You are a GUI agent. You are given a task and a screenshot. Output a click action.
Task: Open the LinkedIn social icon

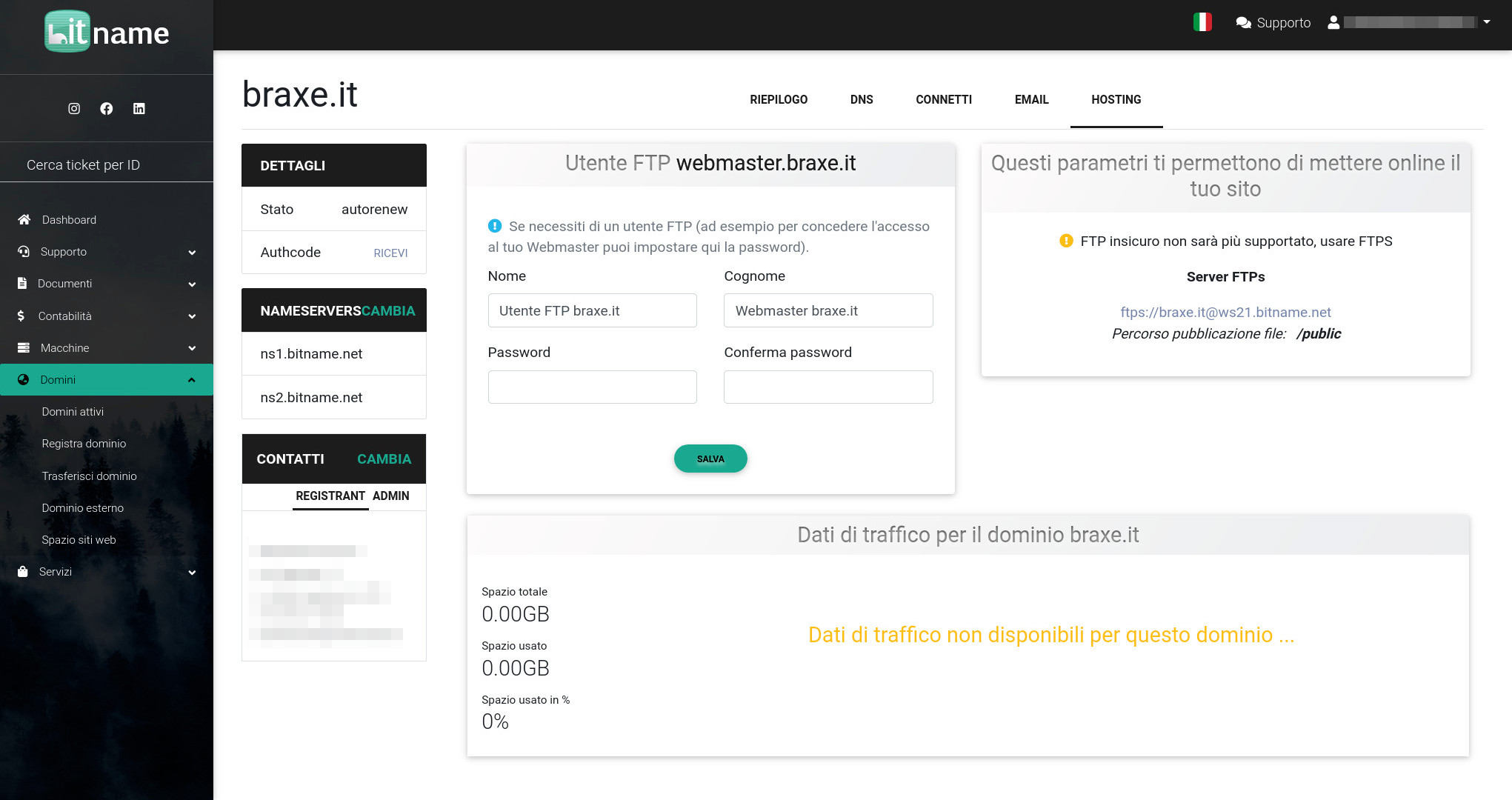139,108
